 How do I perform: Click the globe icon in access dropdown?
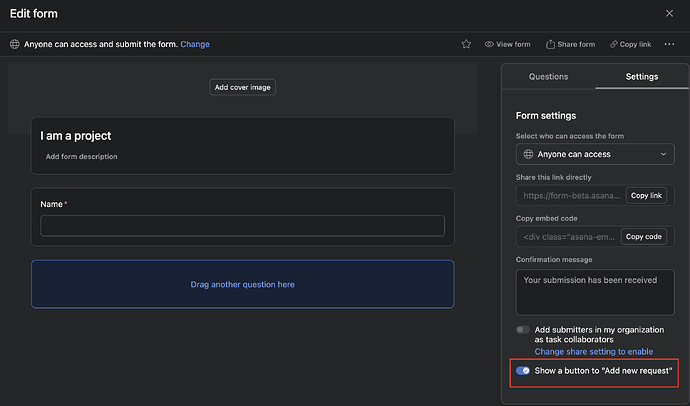click(x=527, y=154)
